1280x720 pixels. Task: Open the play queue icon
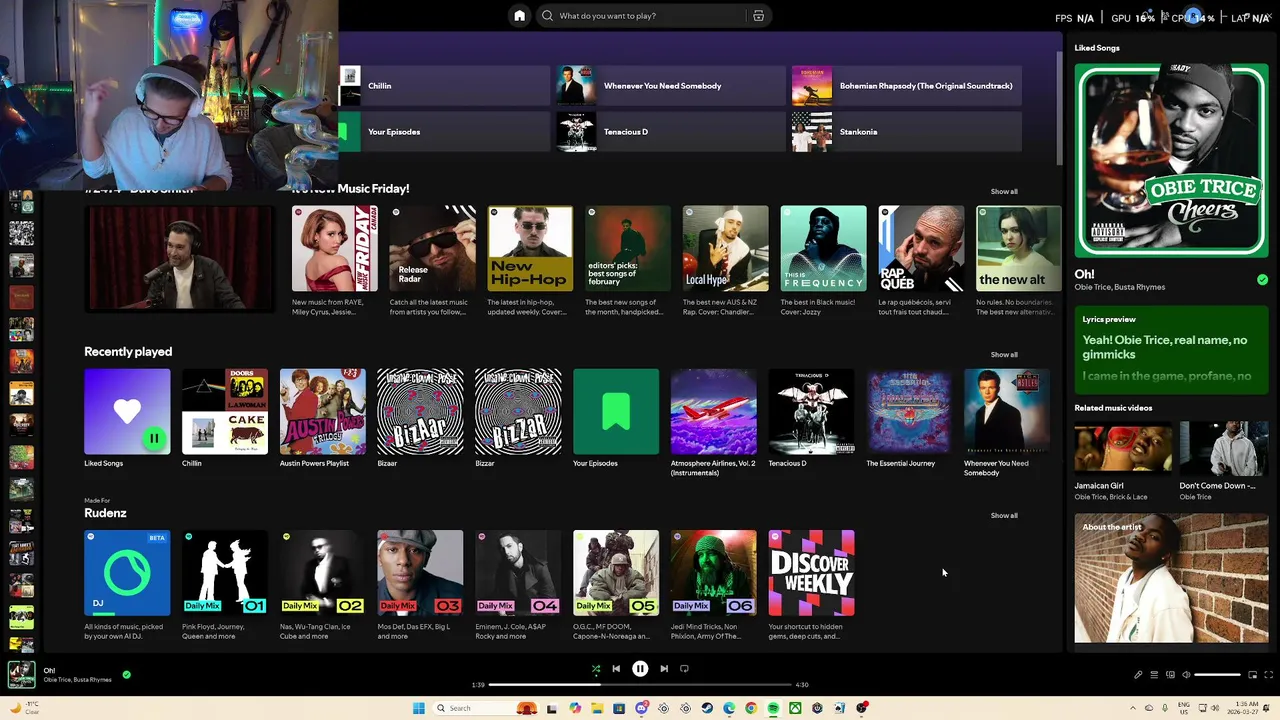click(1154, 675)
